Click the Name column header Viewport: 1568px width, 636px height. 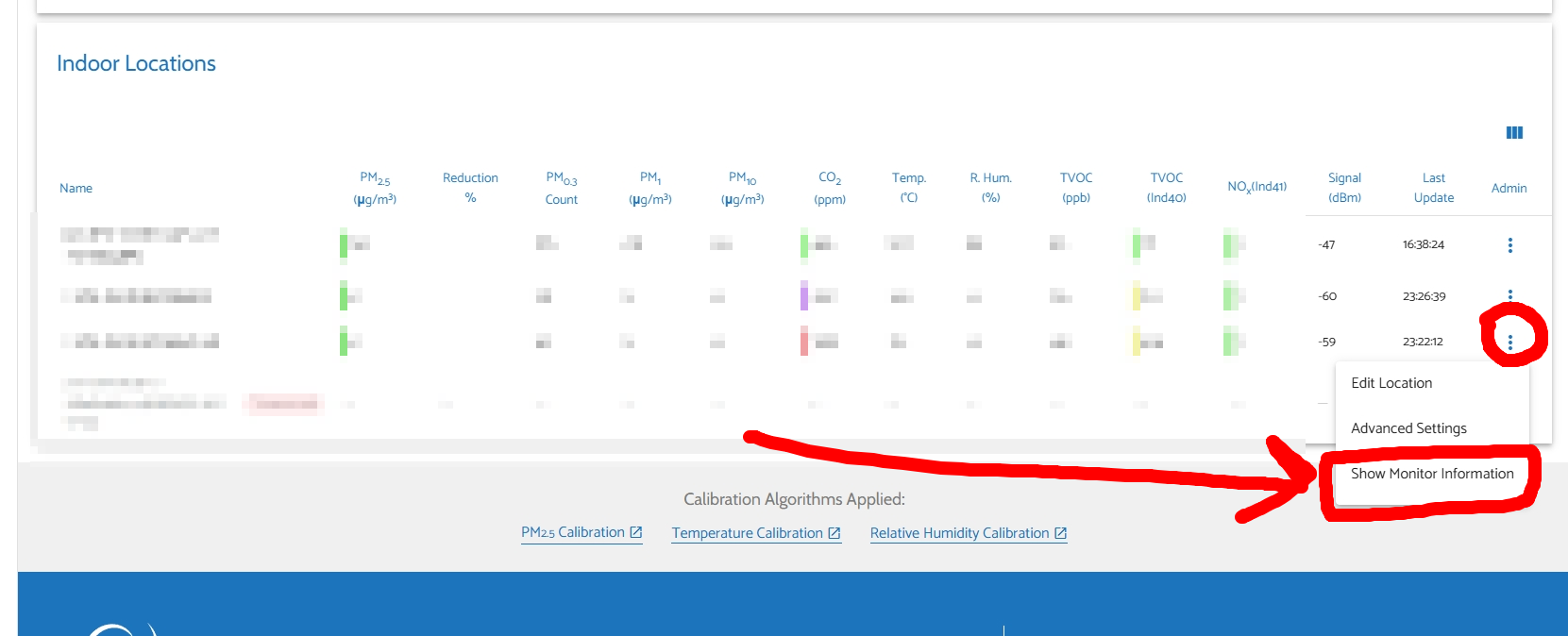click(x=76, y=189)
